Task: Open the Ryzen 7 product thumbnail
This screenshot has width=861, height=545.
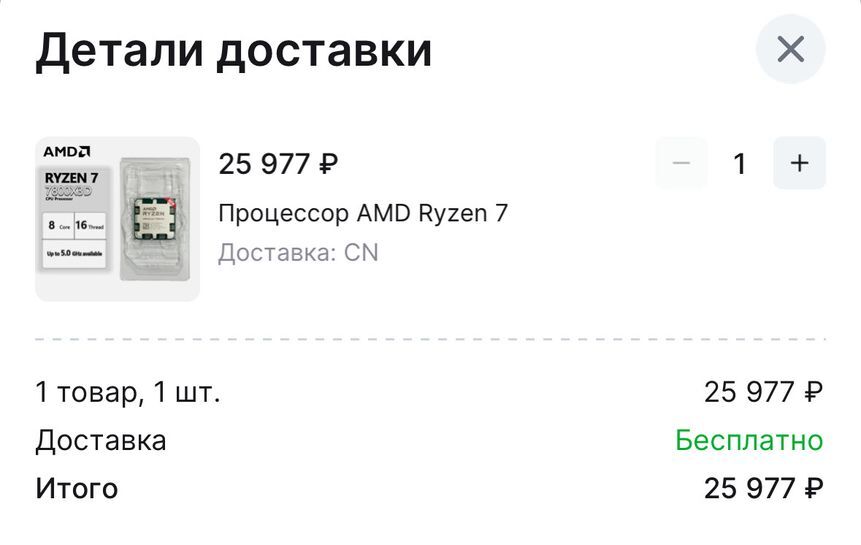Action: (117, 219)
